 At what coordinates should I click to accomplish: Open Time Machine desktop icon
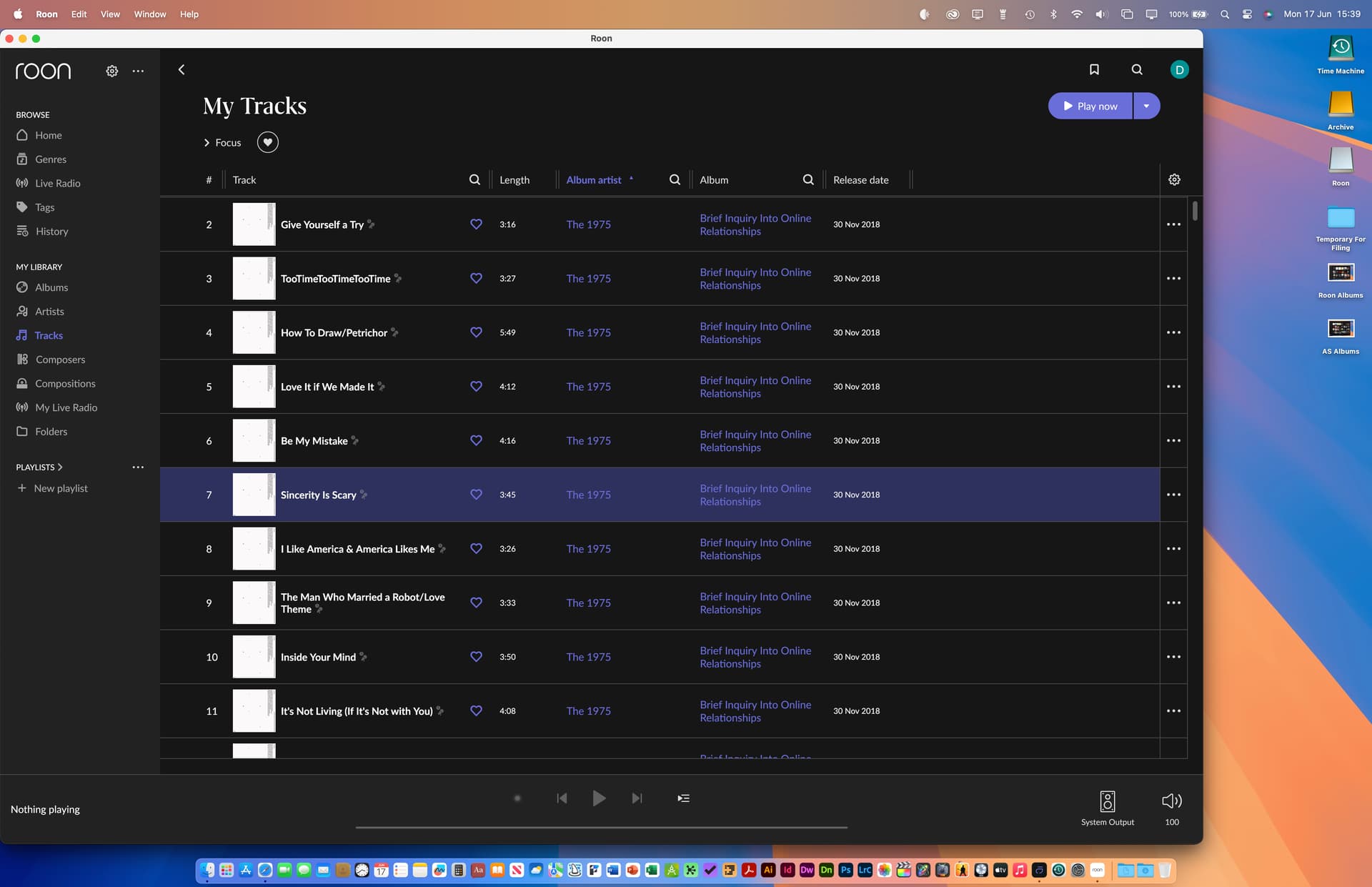(1341, 54)
